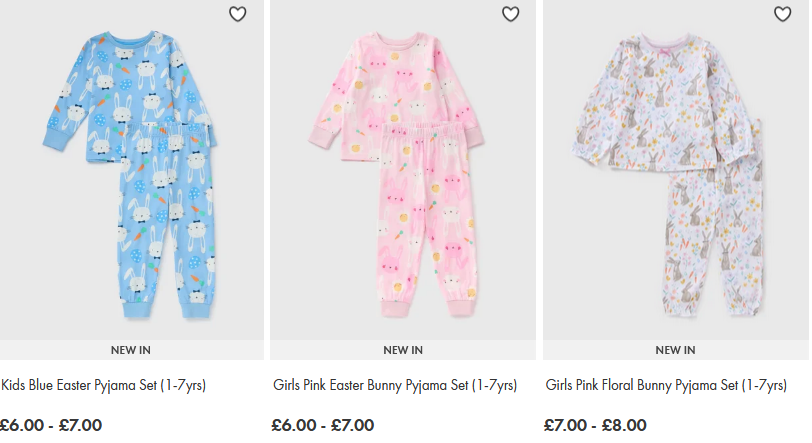The height and width of the screenshot is (443, 812).
Task: Heart the Girls Pink Floral Bunny Pyjama Set
Action: (783, 14)
